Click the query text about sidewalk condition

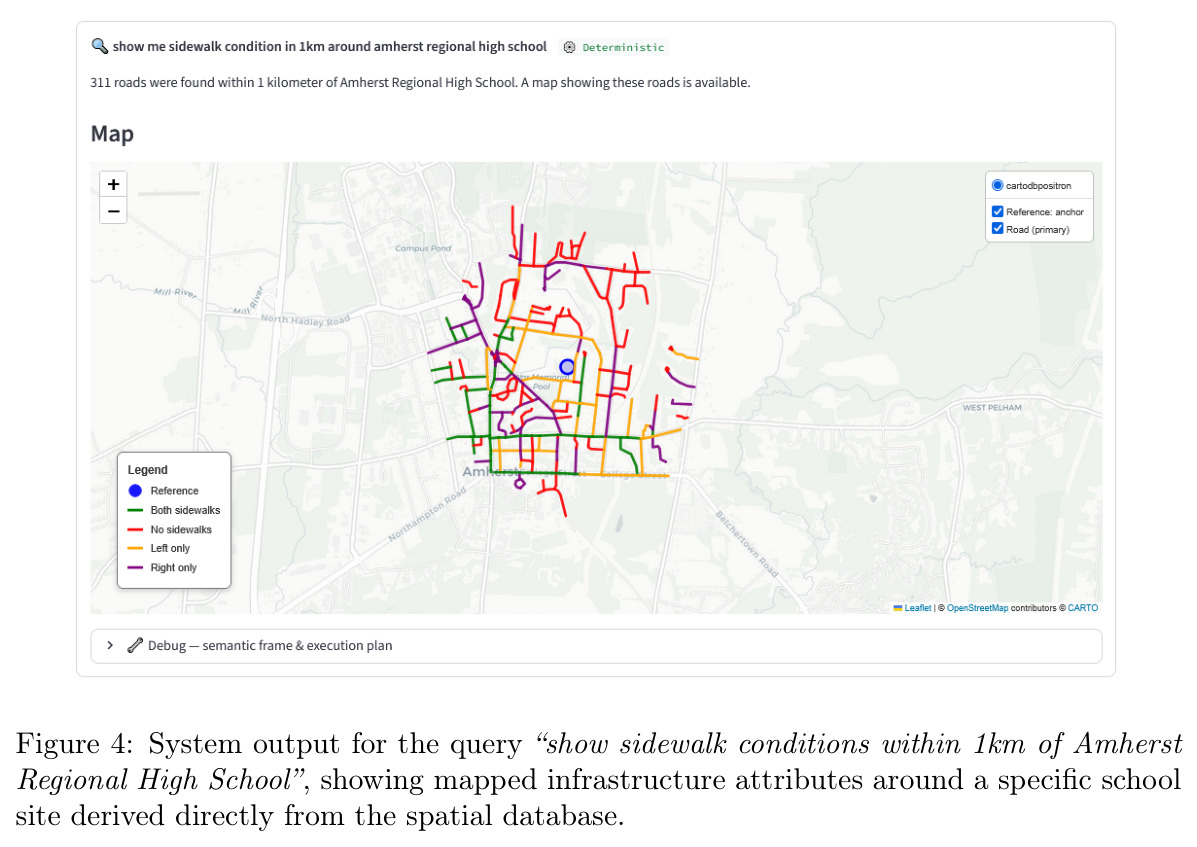point(330,47)
